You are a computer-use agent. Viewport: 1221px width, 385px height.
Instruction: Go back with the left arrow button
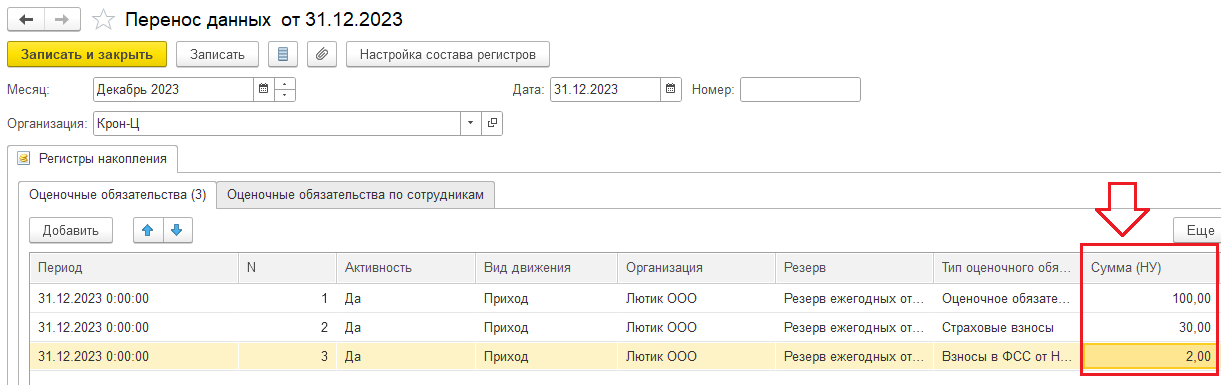point(26,19)
